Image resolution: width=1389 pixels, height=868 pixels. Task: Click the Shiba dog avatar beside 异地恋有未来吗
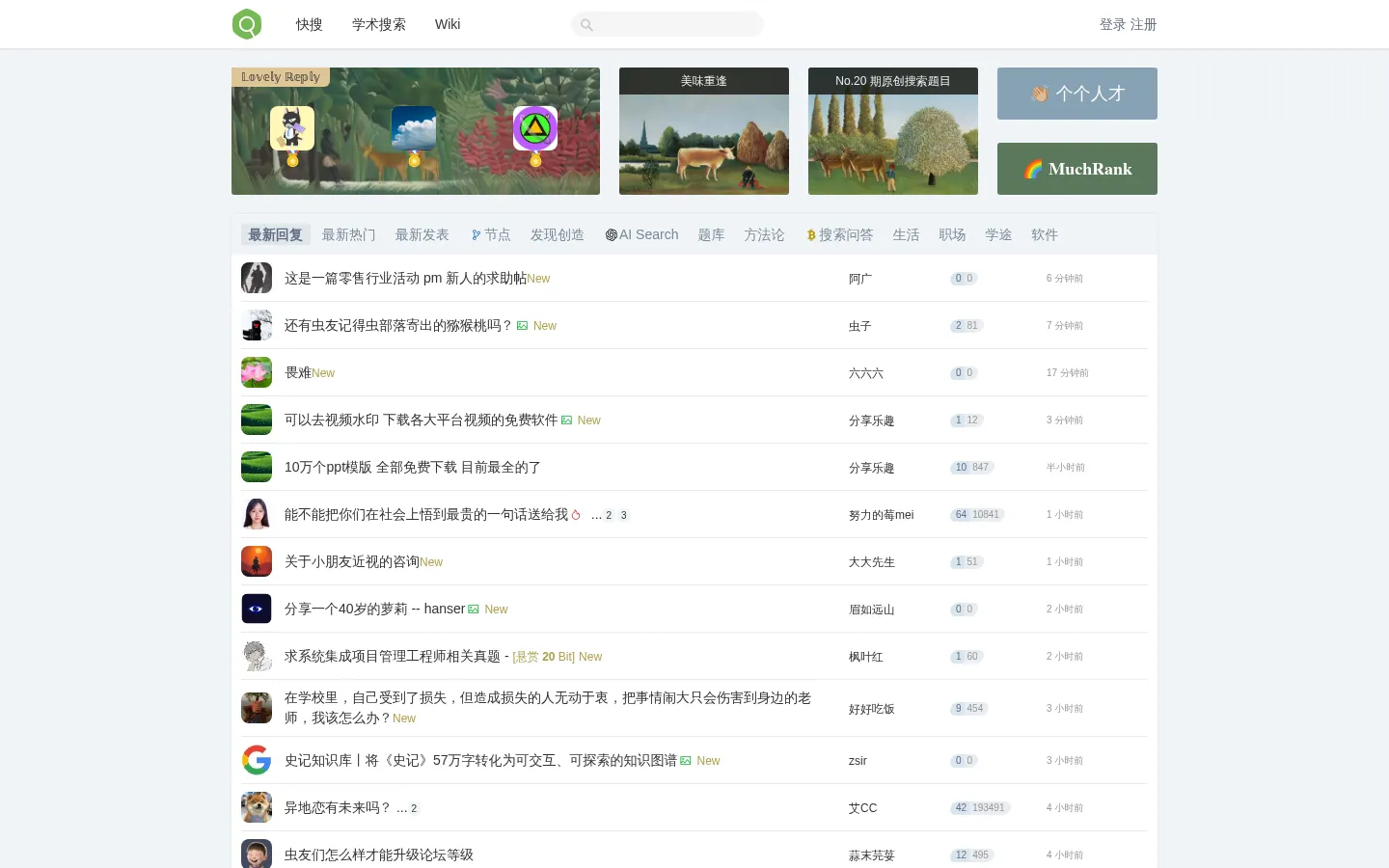point(257,807)
